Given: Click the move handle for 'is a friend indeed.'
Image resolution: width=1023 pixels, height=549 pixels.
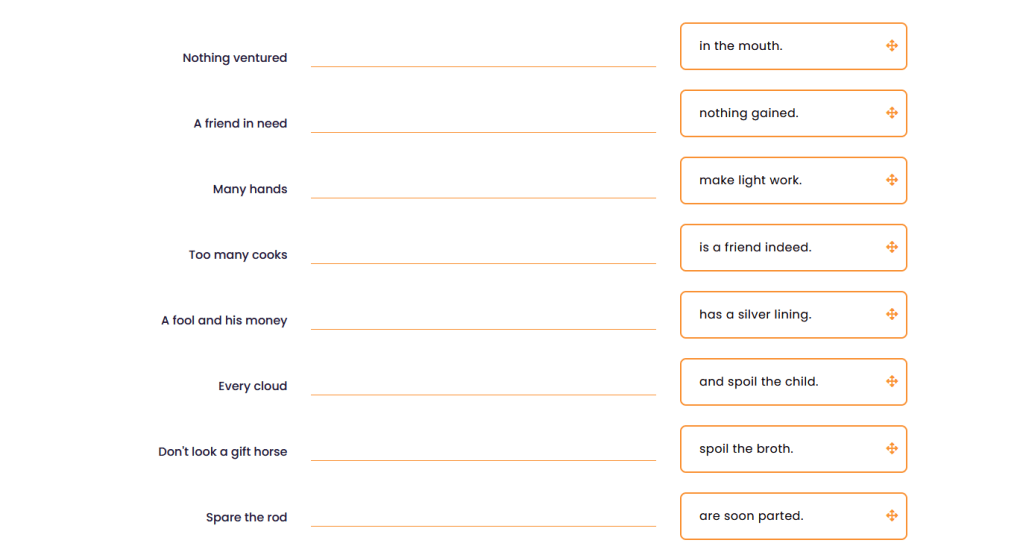Looking at the screenshot, I should point(891,247).
